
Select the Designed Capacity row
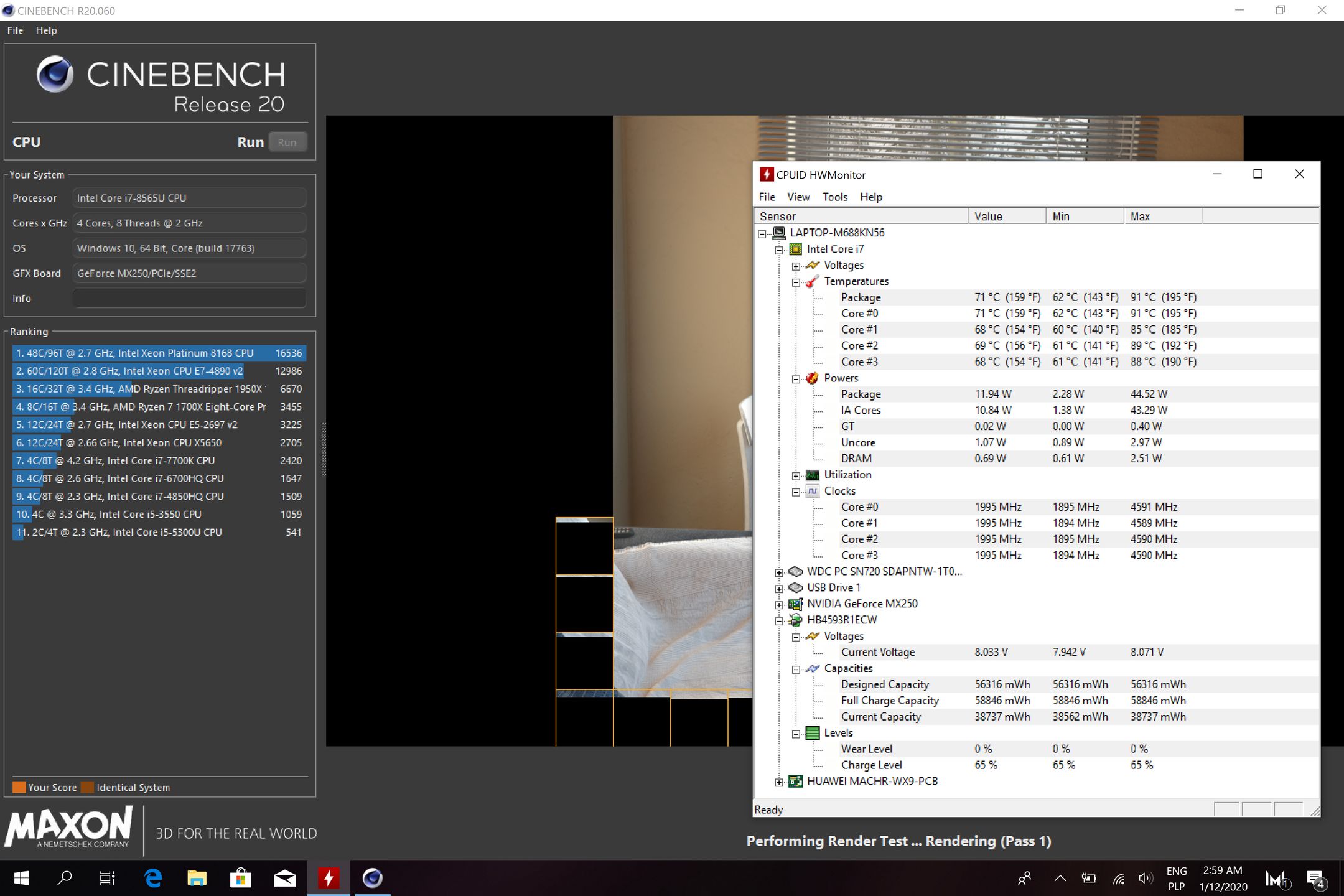1036,684
